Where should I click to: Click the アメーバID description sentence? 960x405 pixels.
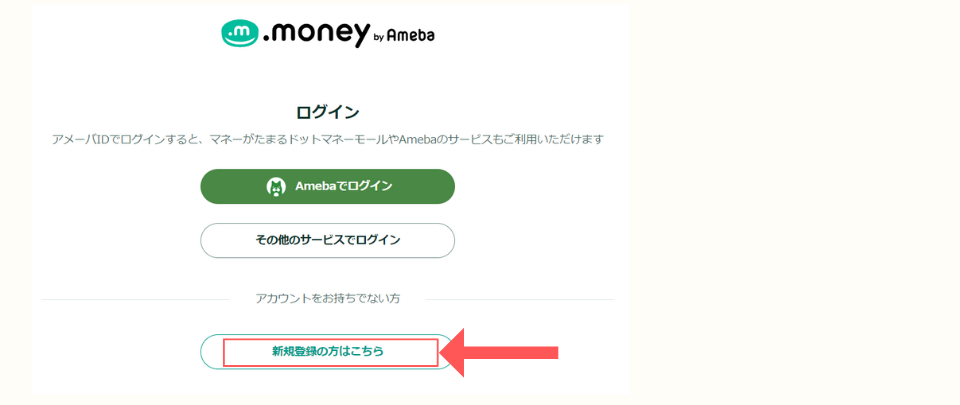tap(328, 139)
